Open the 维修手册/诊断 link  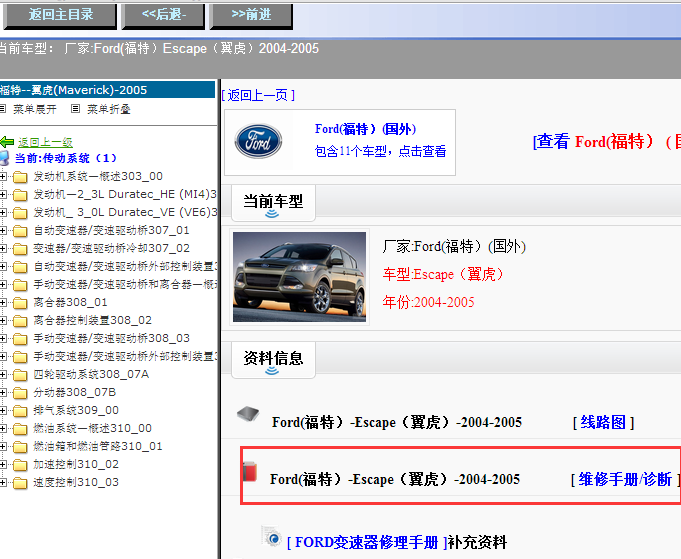click(625, 479)
